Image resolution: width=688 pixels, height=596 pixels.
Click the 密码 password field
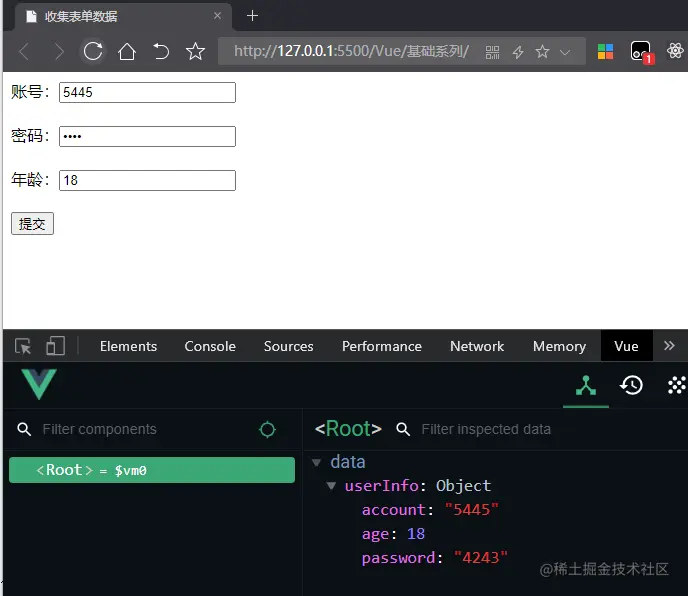point(147,136)
